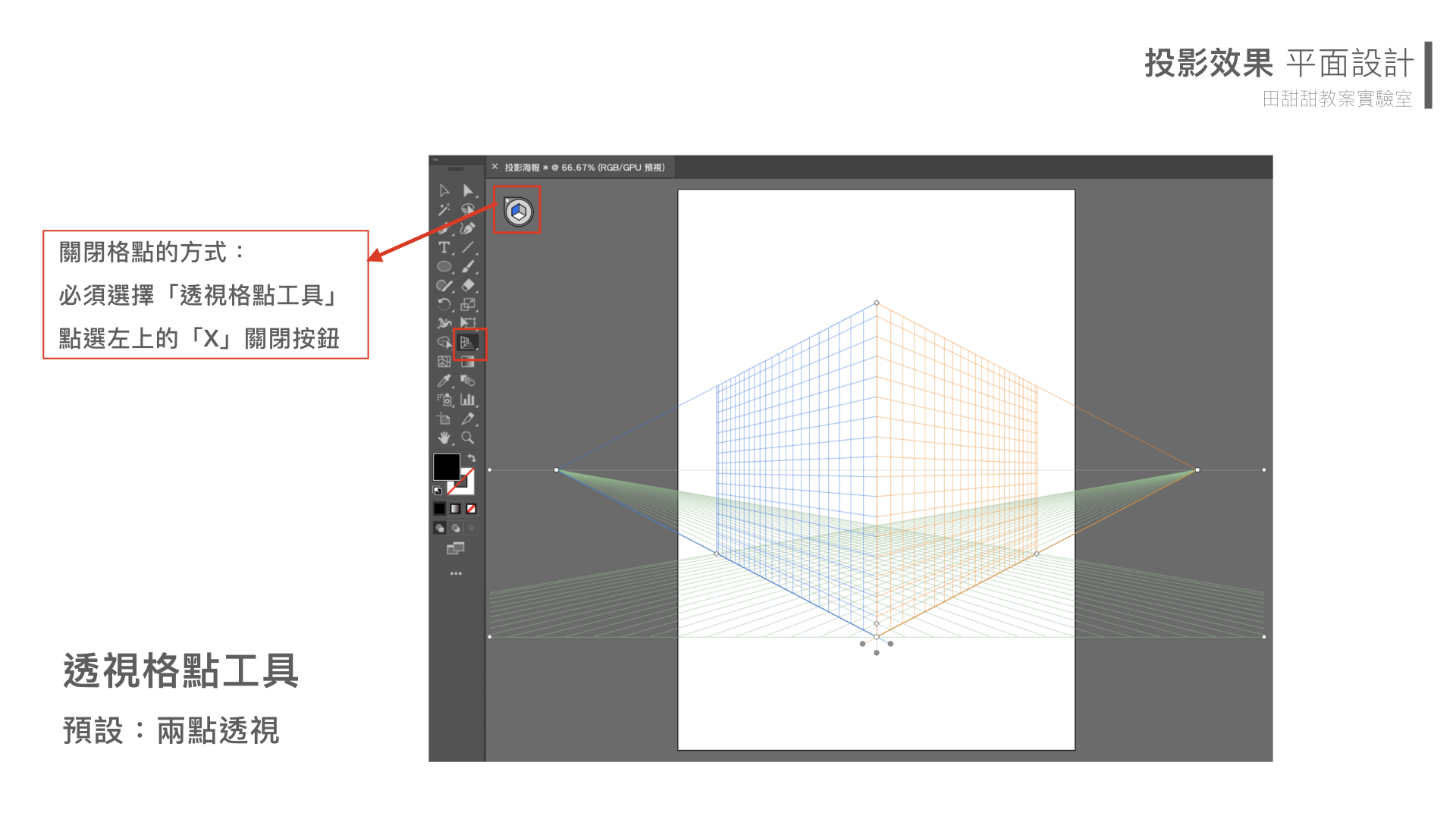The image size is (1456, 819).
Task: Activate the Eyedropper tool
Action: [x=444, y=381]
